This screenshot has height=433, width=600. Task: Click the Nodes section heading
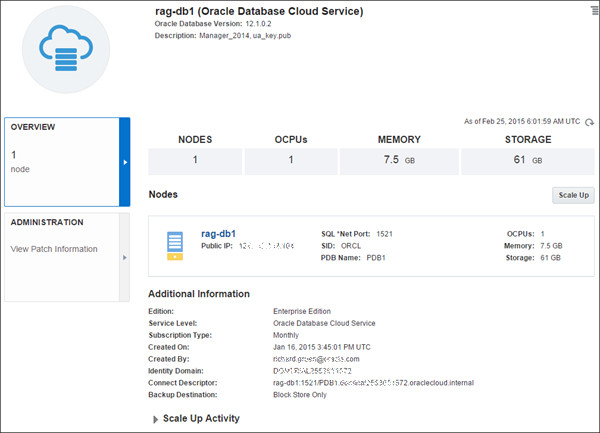point(163,194)
